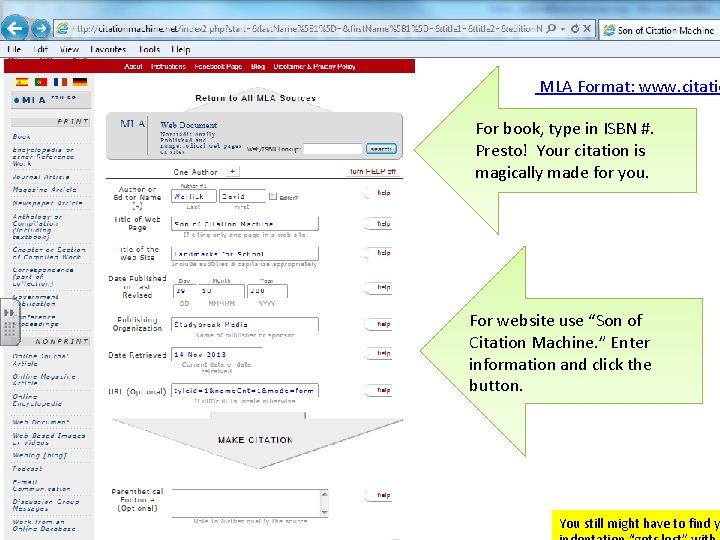Click the About link in red bar
Image resolution: width=720 pixels, height=540 pixels.
pos(133,67)
